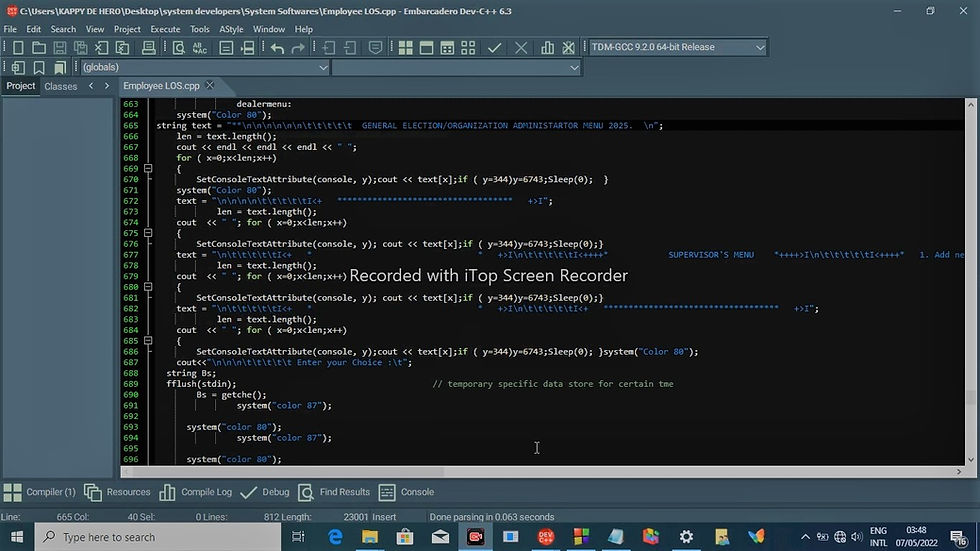Click the Close file toolbar icon
The image size is (980, 551).
[101, 47]
